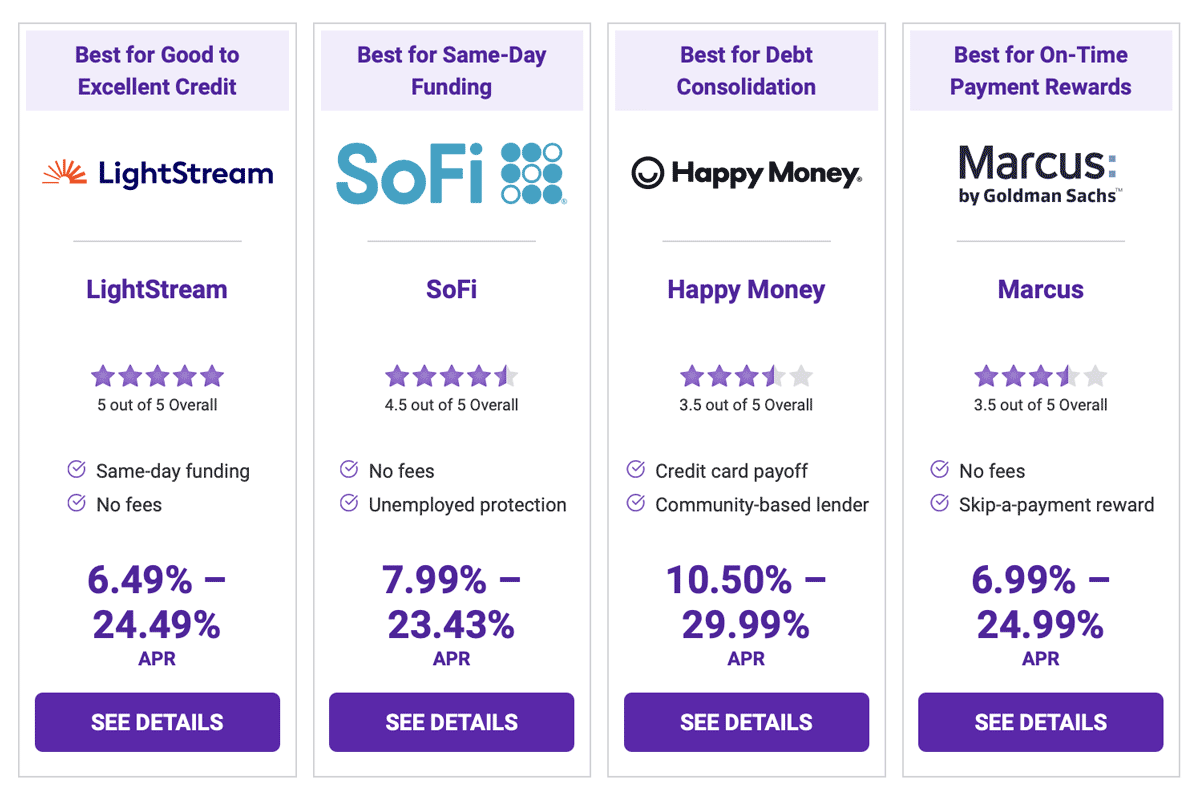Open the Best for Same-Day Funding header

[x=451, y=70]
